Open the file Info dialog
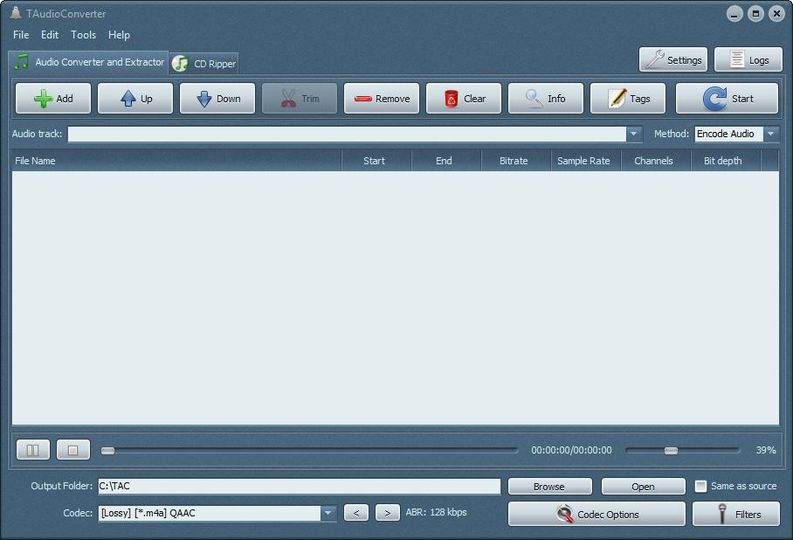The width and height of the screenshot is (793, 540). pyautogui.click(x=545, y=98)
